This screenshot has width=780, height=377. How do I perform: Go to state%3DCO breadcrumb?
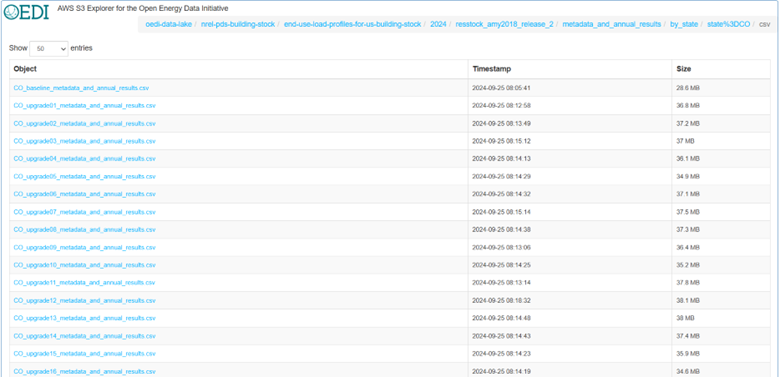tap(728, 24)
